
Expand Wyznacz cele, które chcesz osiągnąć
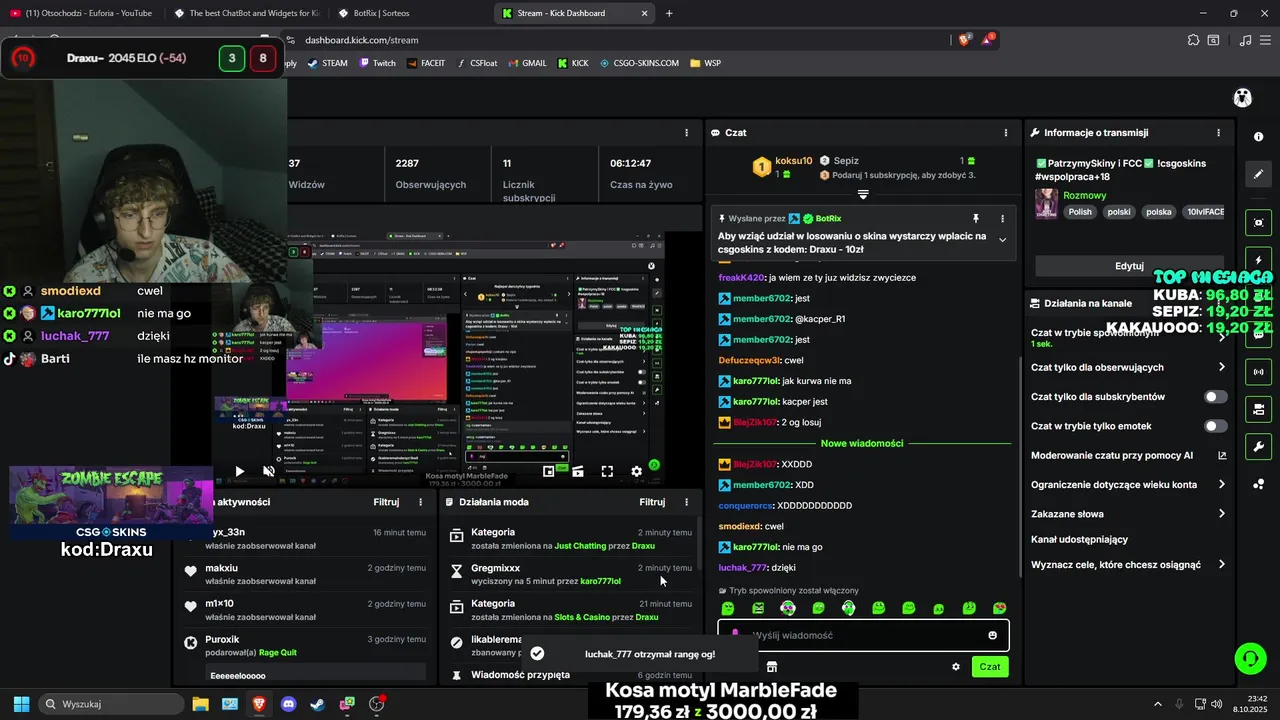(1221, 565)
